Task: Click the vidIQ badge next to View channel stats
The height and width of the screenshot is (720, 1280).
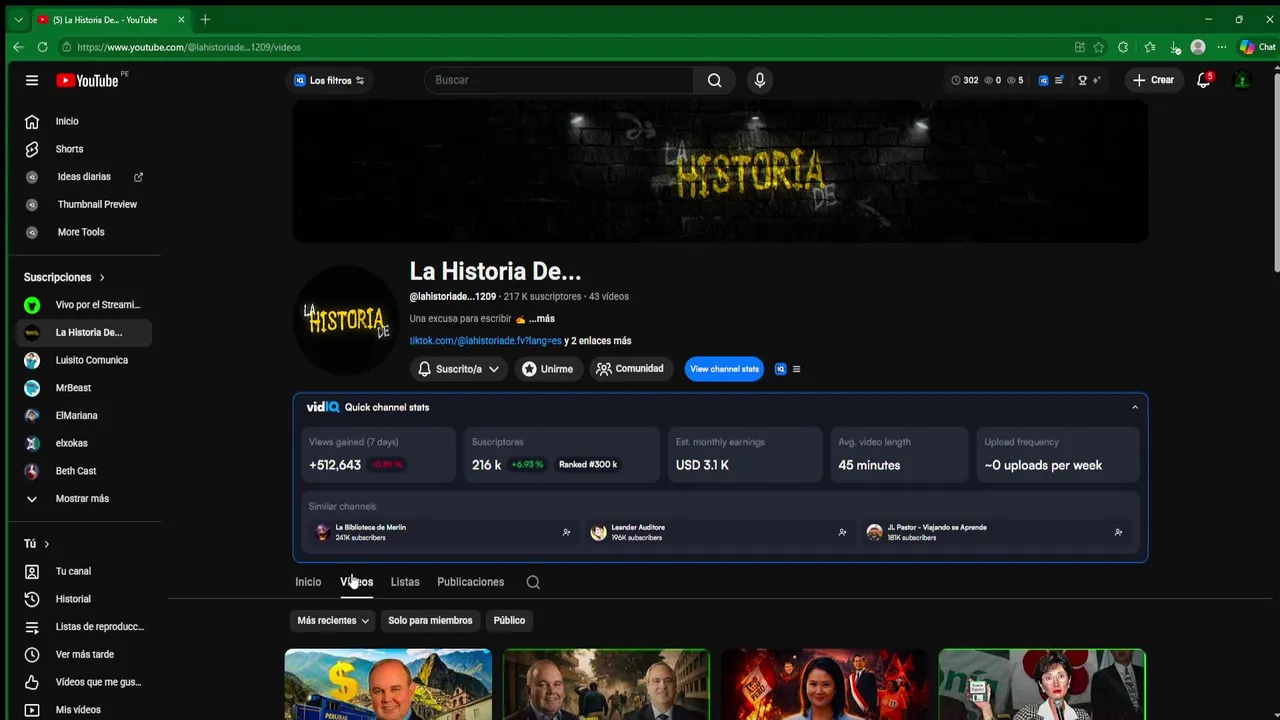Action: (x=781, y=369)
